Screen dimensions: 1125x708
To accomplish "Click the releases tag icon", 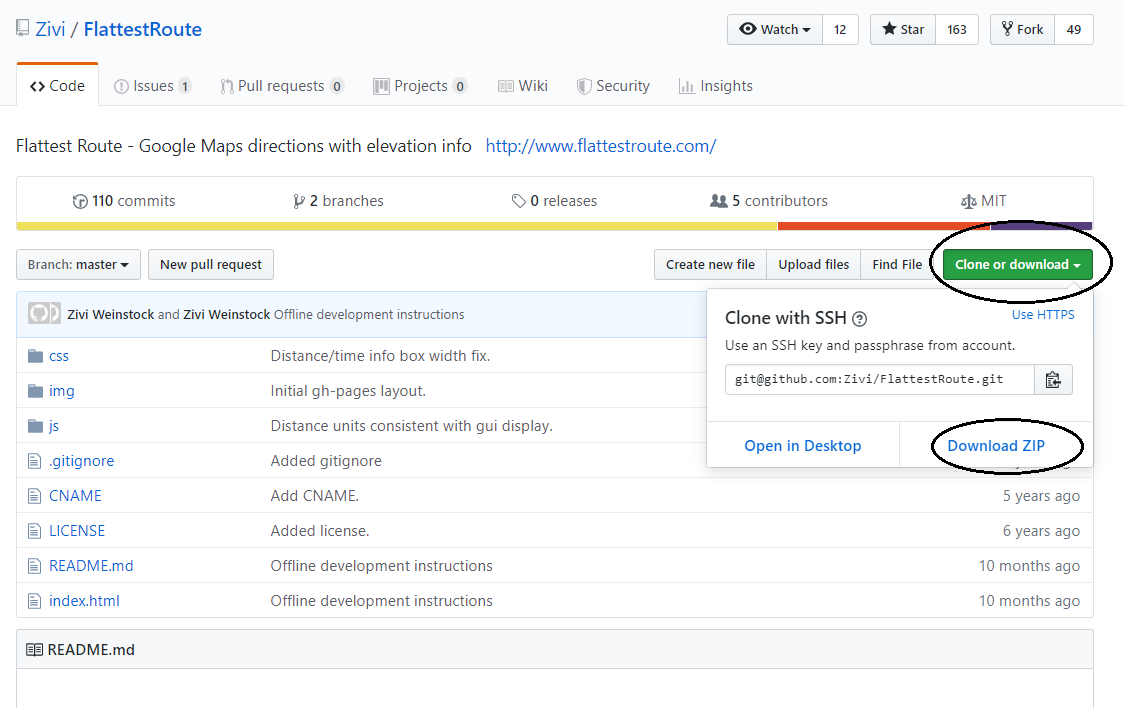I will [x=518, y=202].
